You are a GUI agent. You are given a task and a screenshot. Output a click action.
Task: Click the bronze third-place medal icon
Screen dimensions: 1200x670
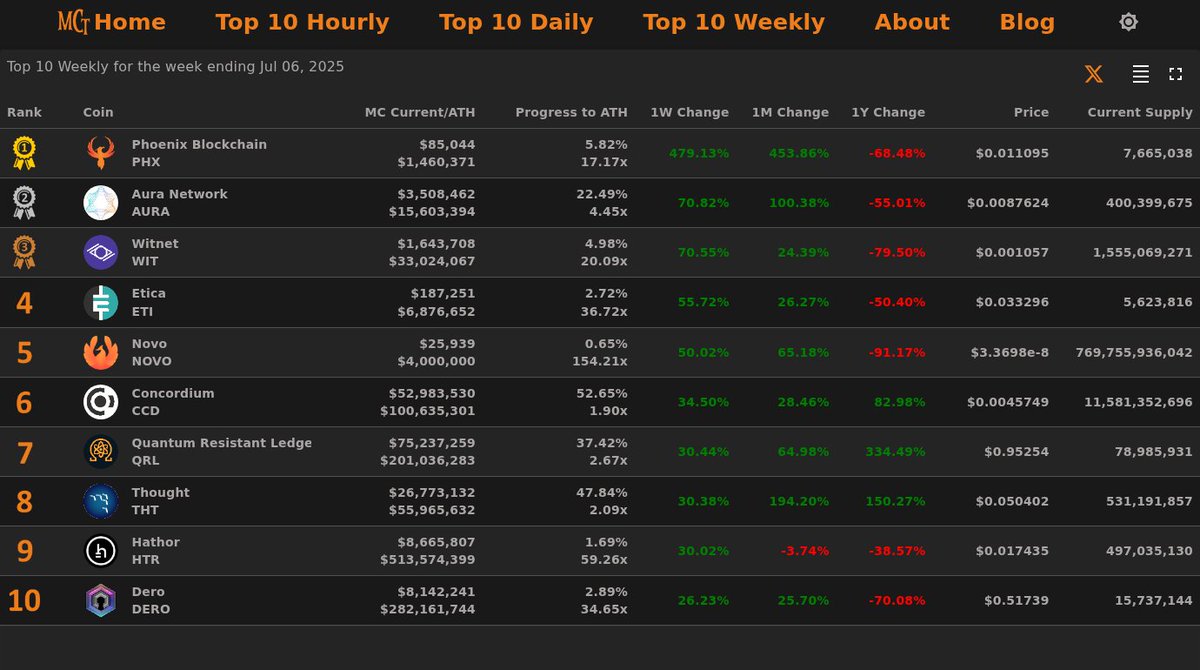click(24, 252)
